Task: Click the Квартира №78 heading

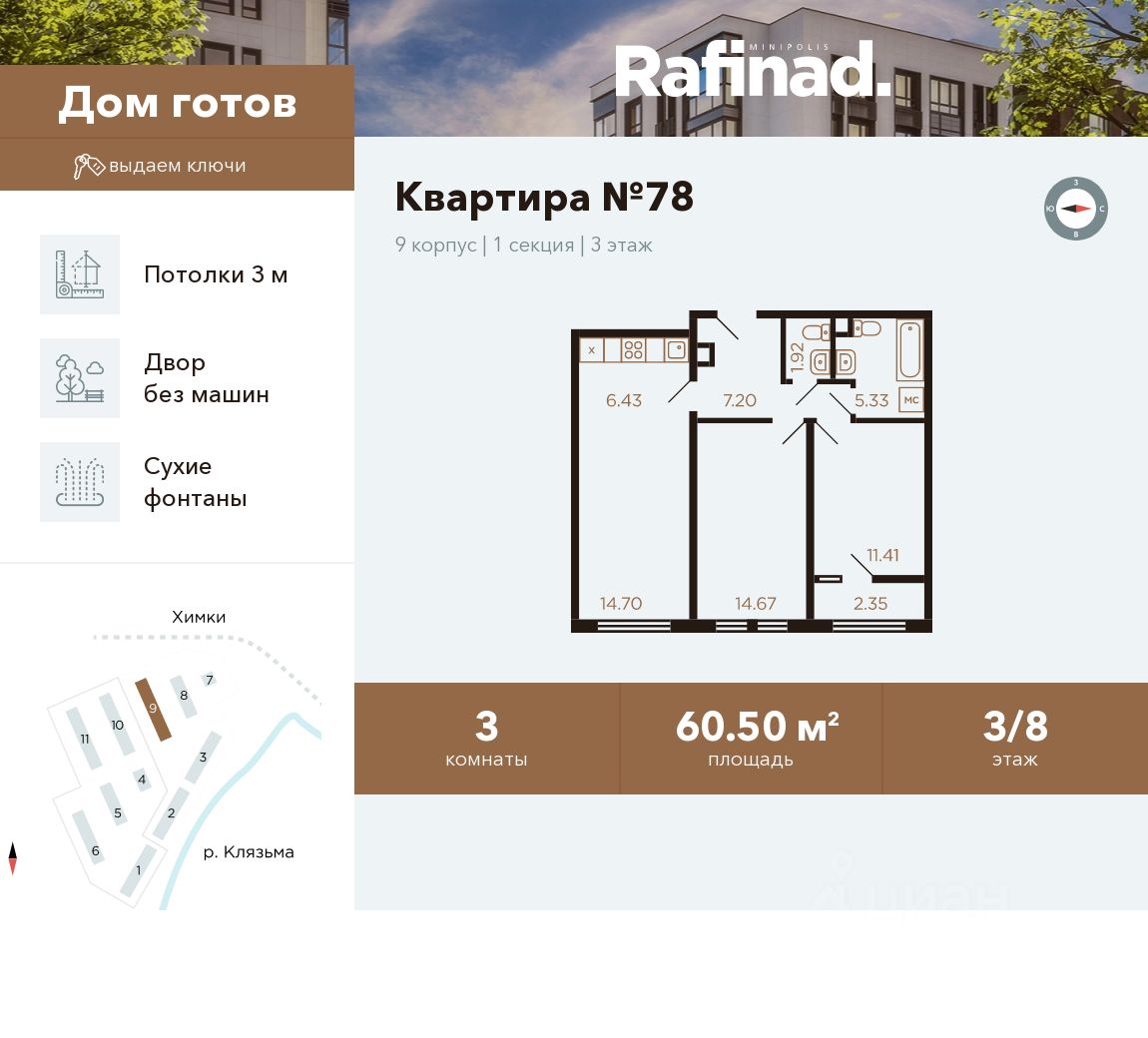Action: (544, 197)
